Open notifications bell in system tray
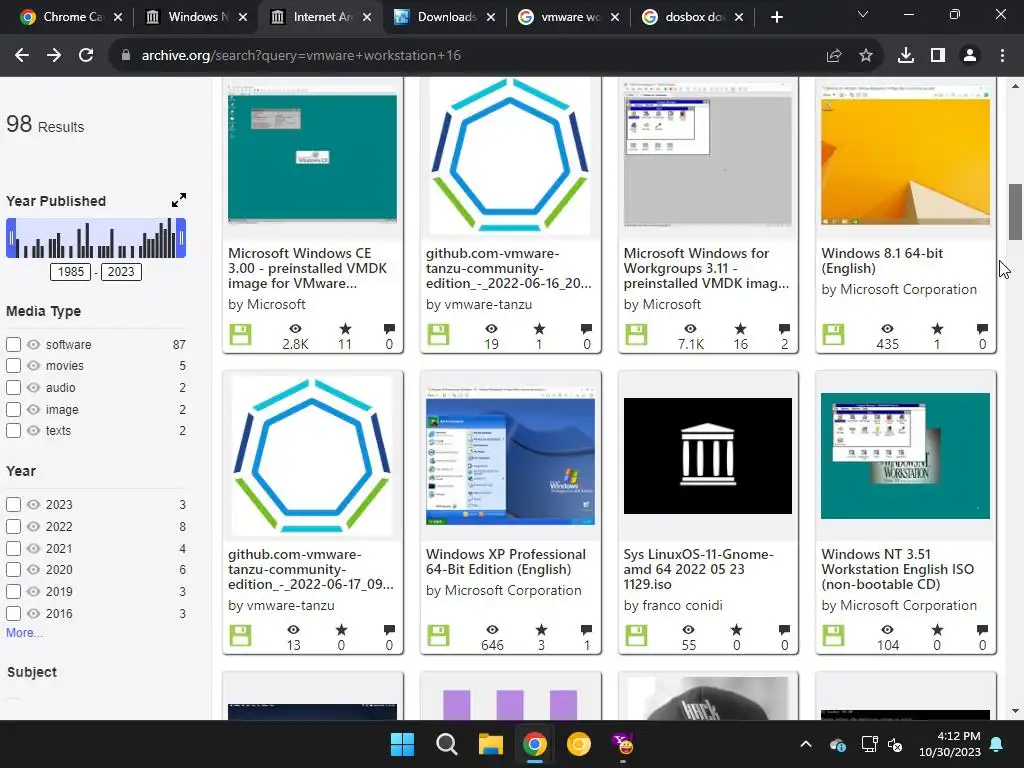 (997, 744)
